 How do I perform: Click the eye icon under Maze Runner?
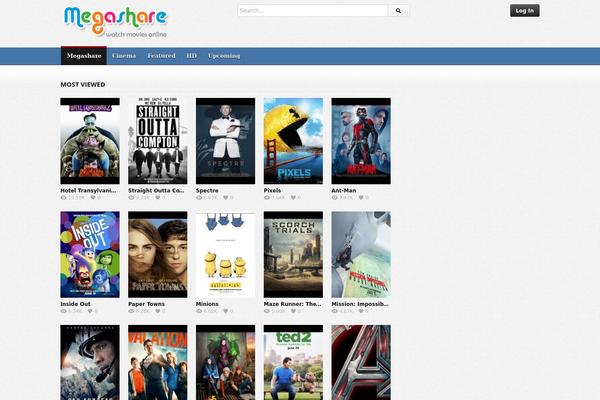pos(267,311)
